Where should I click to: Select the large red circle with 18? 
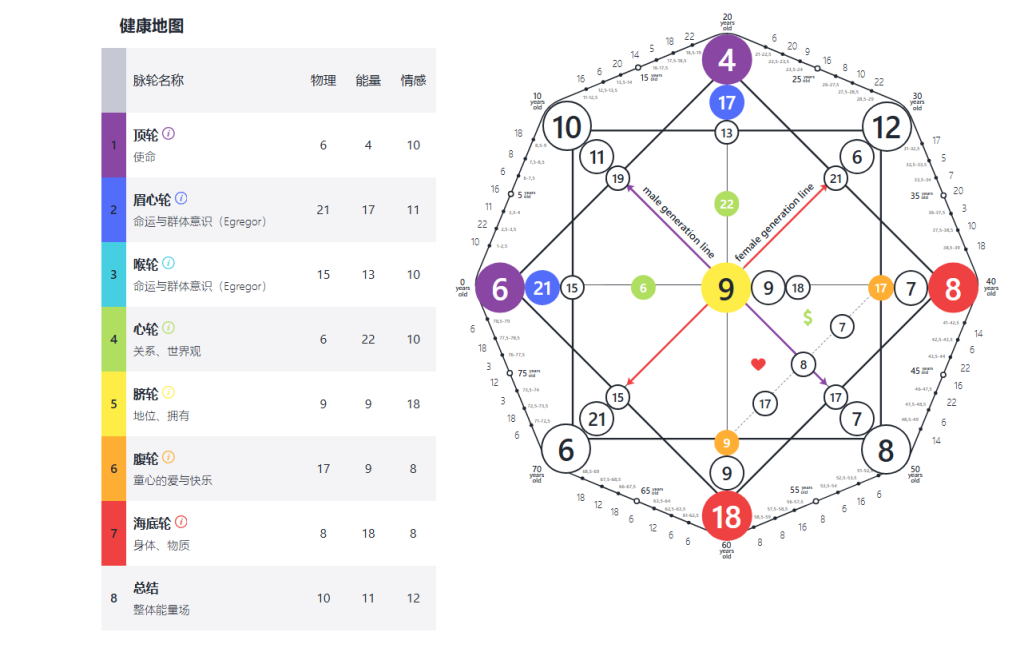726,517
